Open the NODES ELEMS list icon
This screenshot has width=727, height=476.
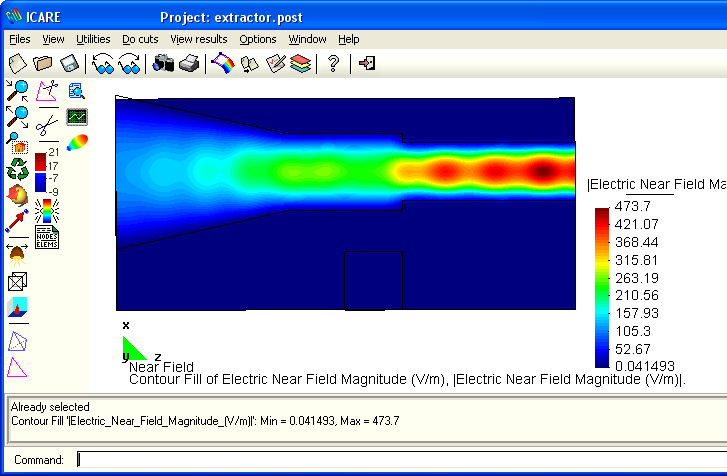coord(47,237)
